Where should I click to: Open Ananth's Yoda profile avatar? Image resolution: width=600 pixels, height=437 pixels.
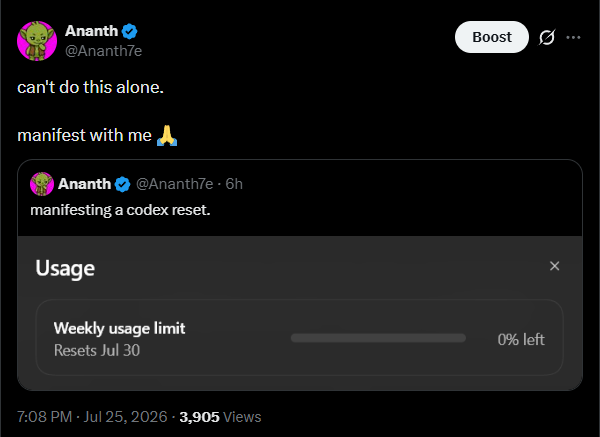[37, 41]
